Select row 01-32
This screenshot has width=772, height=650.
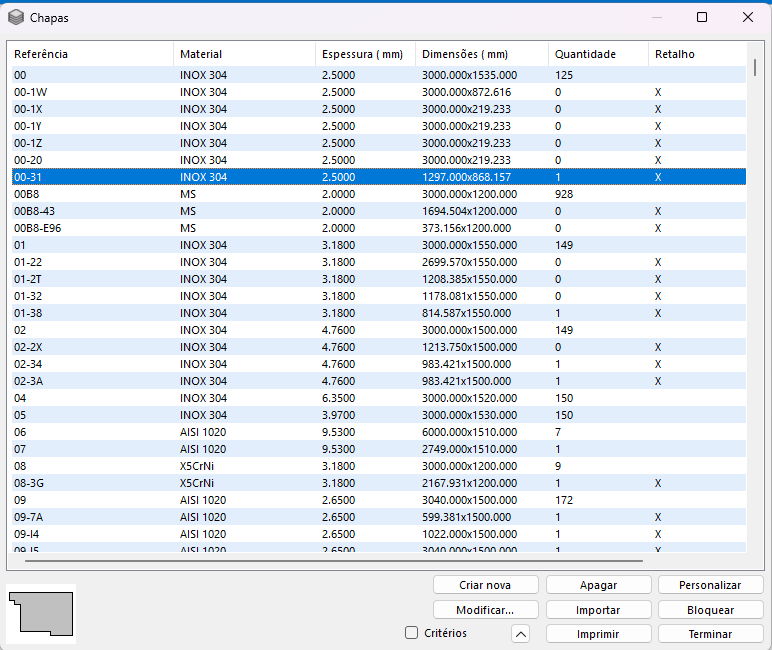click(x=379, y=296)
